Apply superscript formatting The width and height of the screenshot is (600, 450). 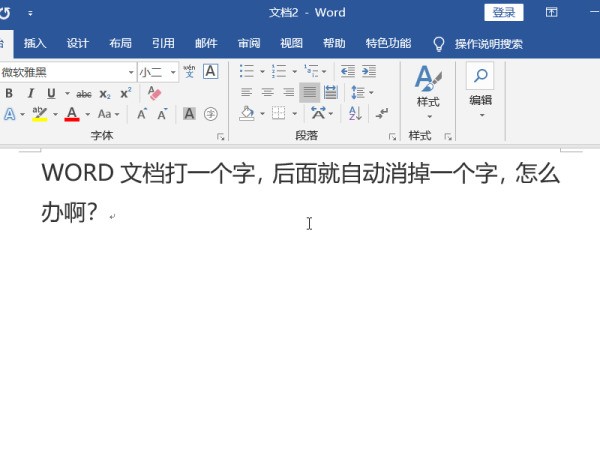pos(125,93)
